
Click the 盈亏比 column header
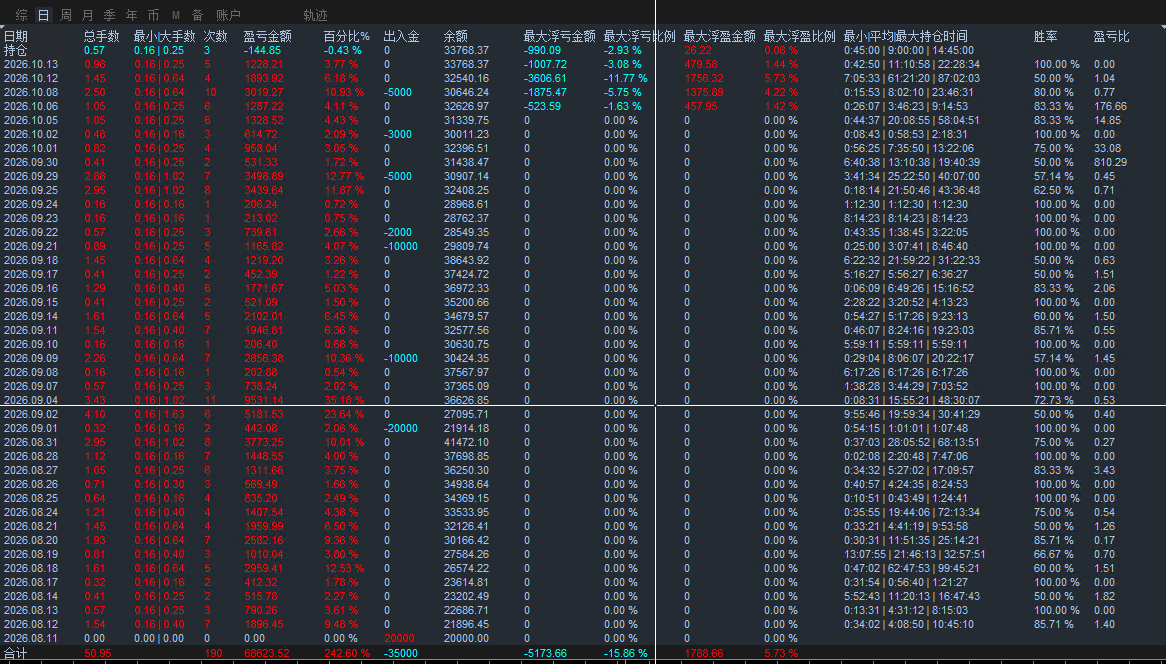1112,36
